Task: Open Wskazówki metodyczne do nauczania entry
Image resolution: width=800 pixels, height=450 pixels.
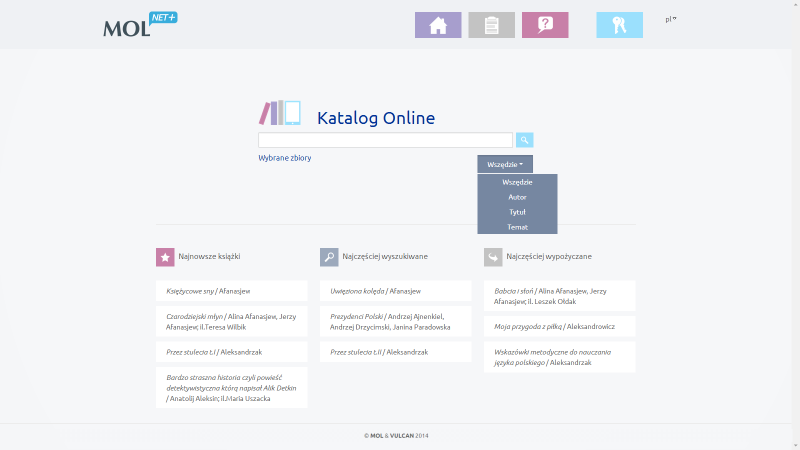Action: [x=560, y=357]
